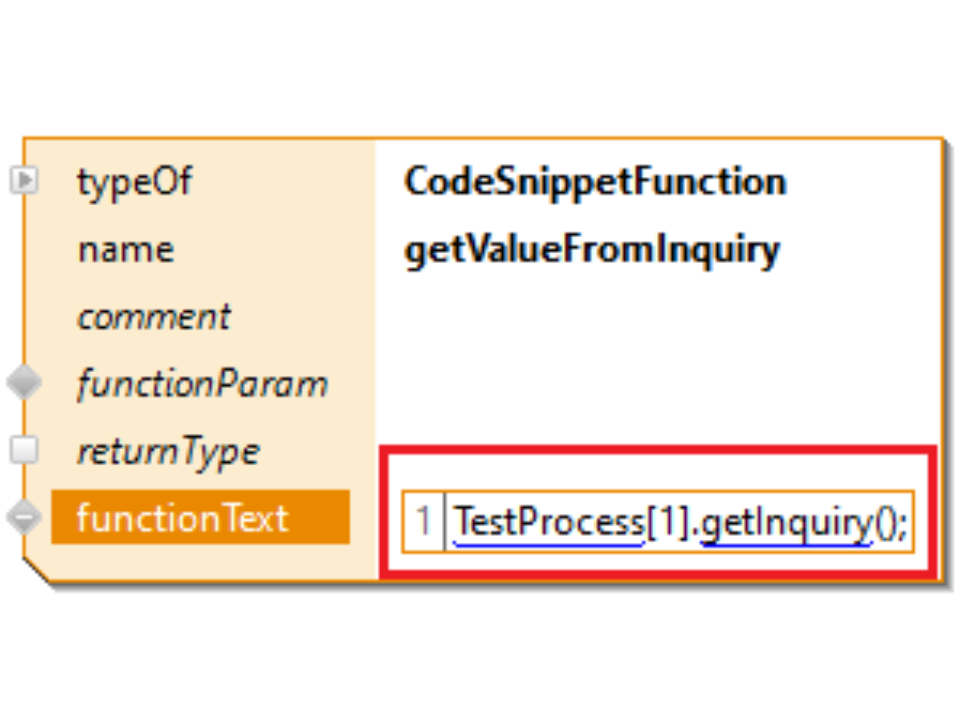960x720 pixels.
Task: Select the functionParam property label
Action: 202,384
